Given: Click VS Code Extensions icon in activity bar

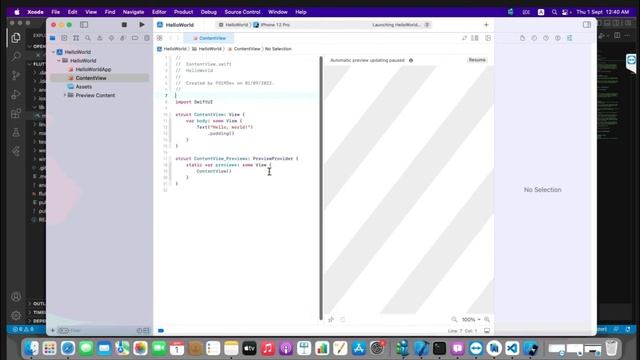Looking at the screenshot, I should coord(16,113).
